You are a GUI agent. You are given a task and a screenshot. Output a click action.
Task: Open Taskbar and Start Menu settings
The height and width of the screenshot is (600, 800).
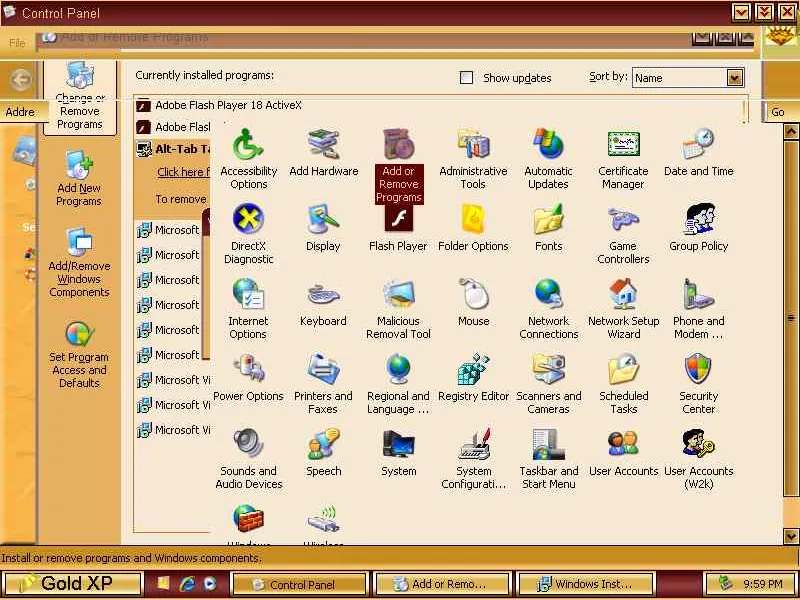pos(548,458)
